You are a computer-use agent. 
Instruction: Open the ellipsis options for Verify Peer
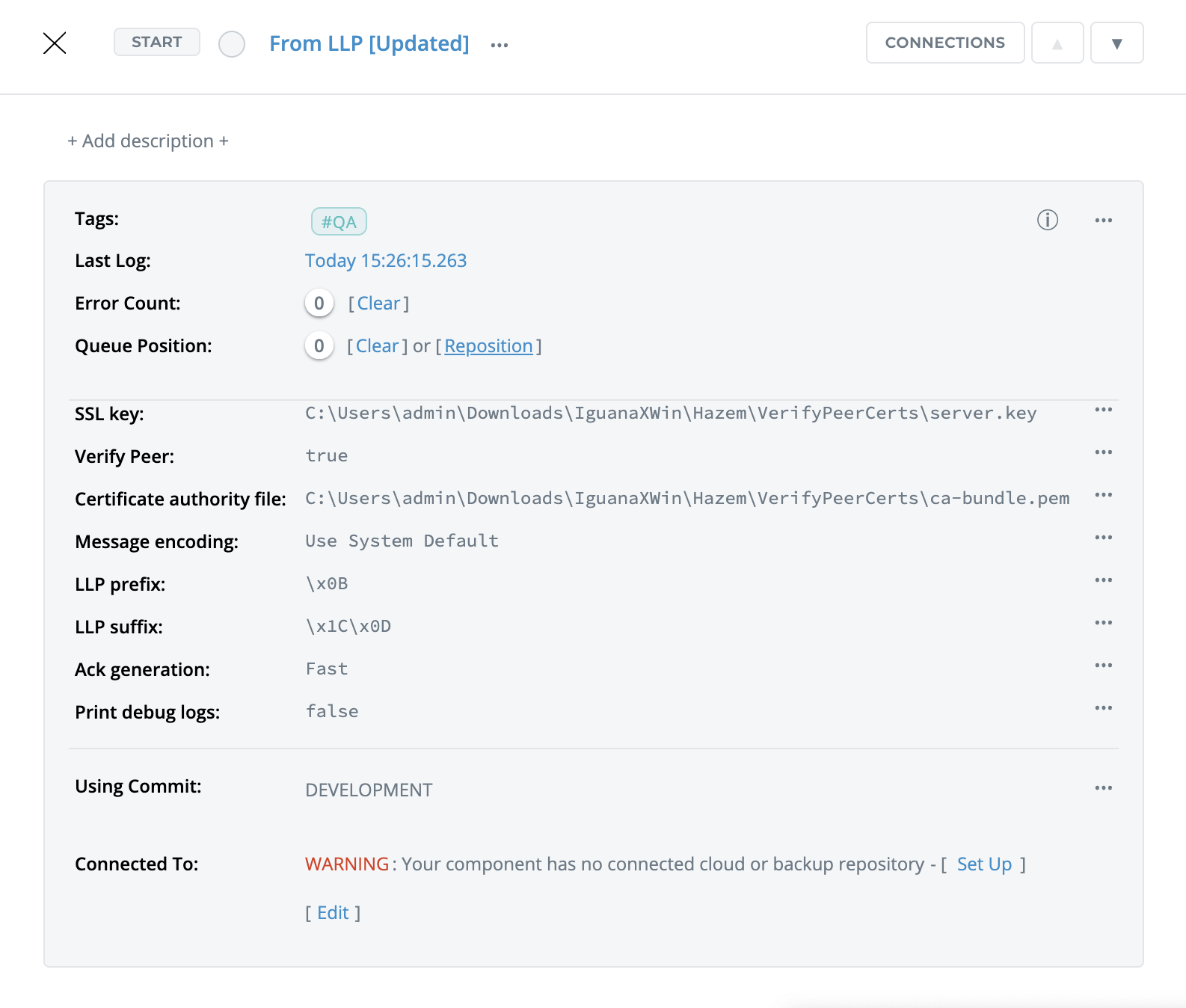click(1103, 452)
